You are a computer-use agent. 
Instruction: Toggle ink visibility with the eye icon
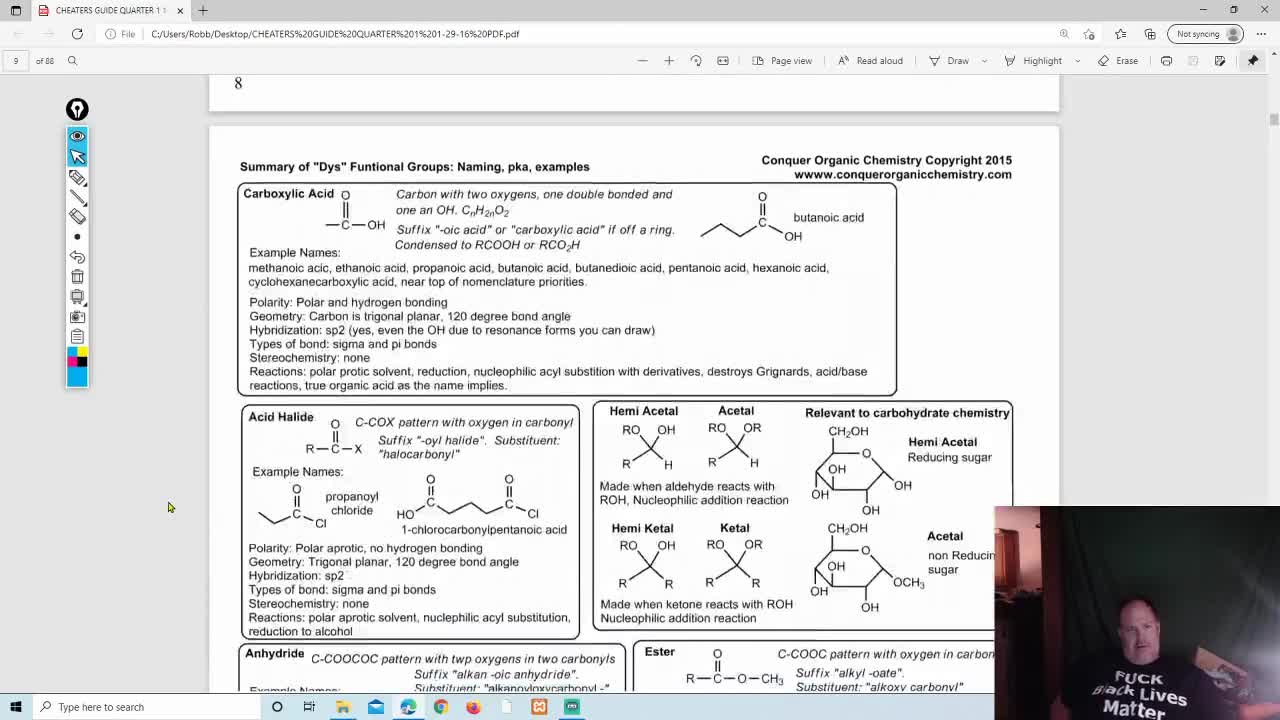pyautogui.click(x=77, y=136)
